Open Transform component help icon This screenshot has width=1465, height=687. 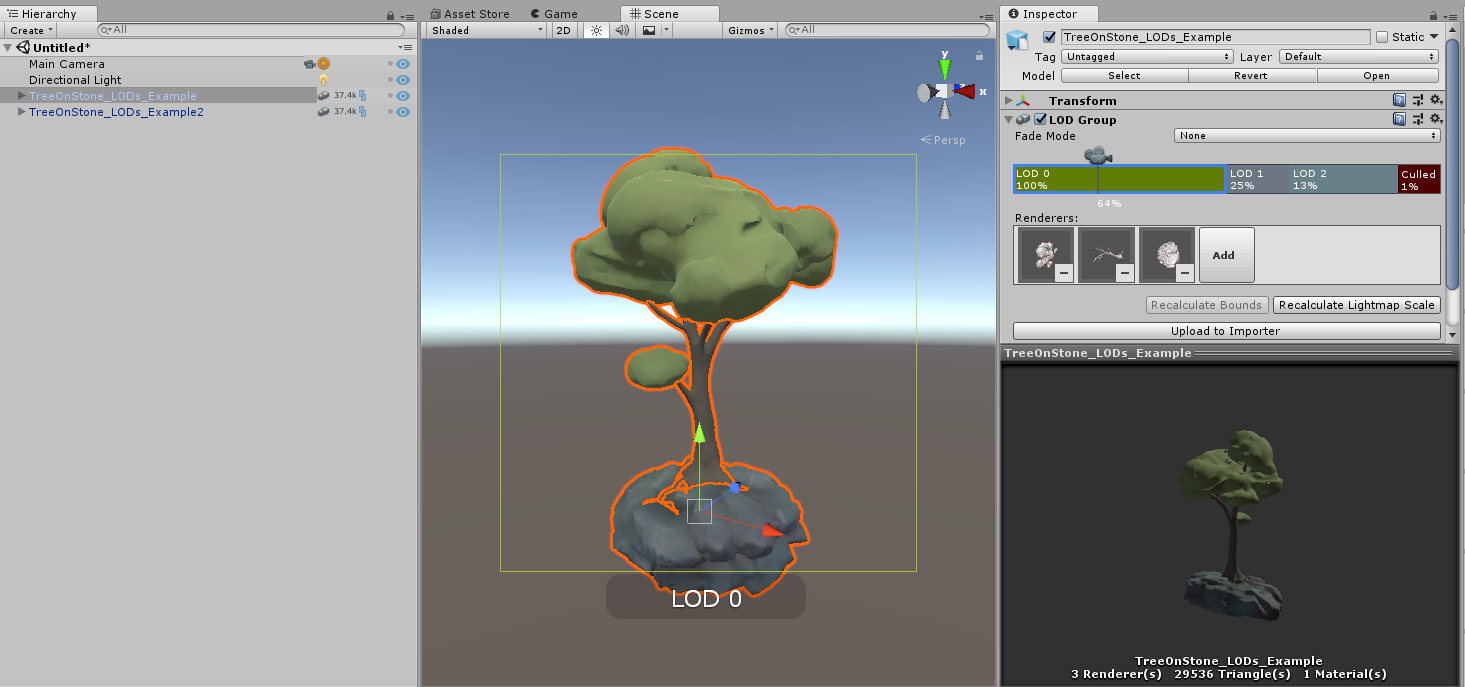click(x=1400, y=101)
